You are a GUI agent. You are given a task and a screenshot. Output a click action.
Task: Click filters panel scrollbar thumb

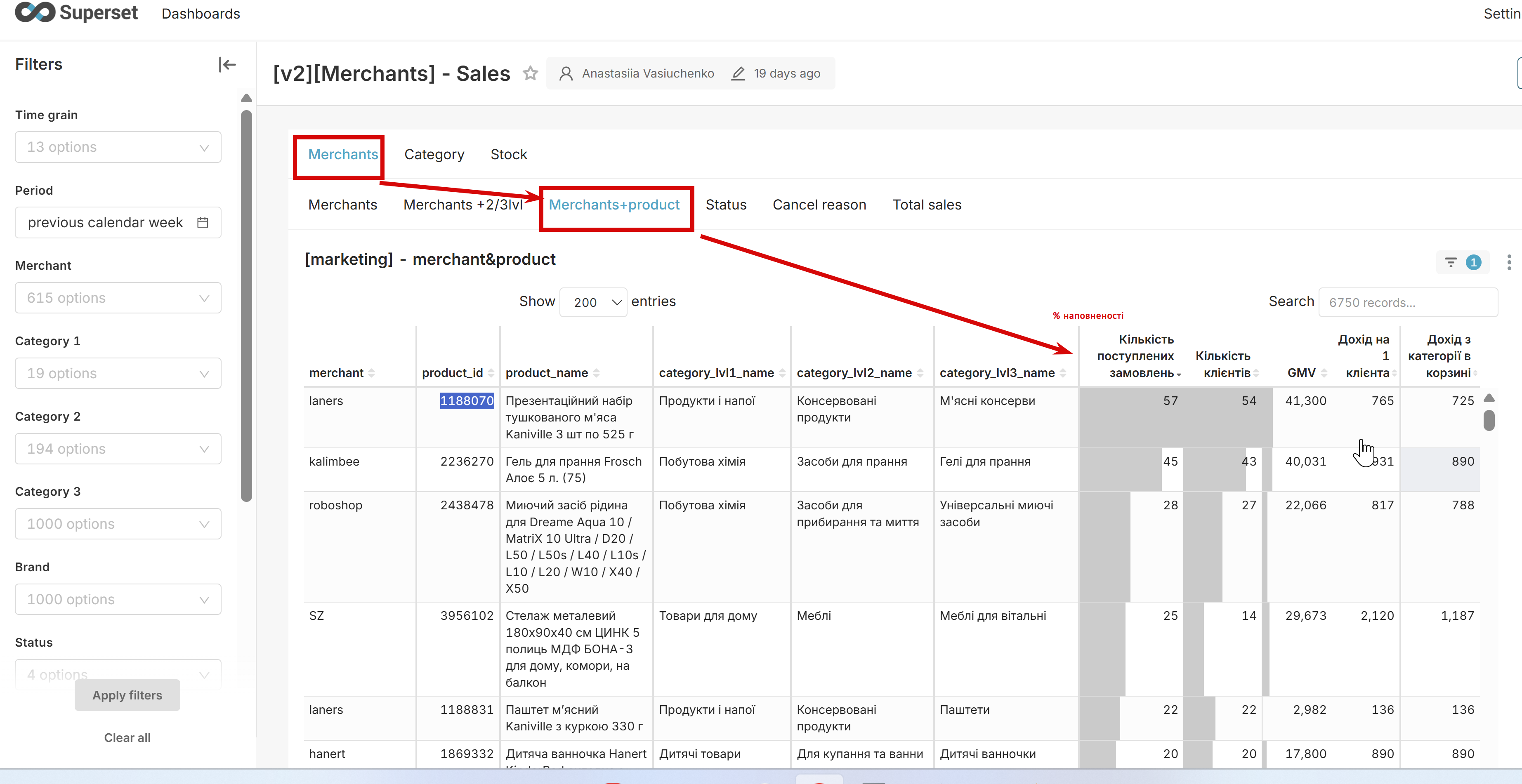pos(246,306)
